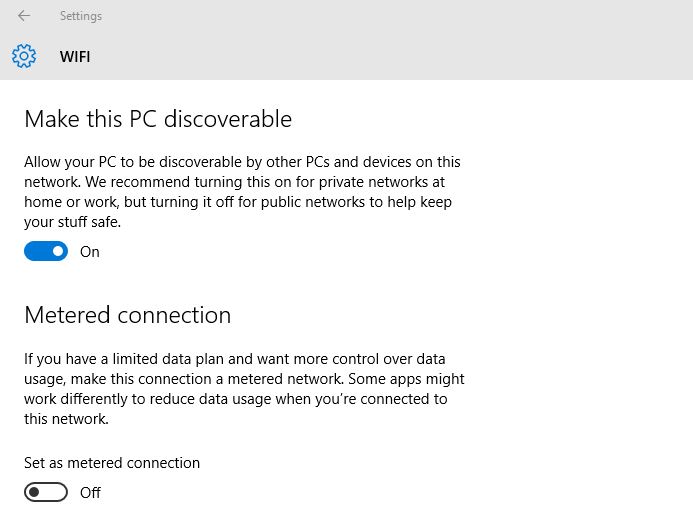Screen dimensions: 693x532
Task: Go back using the arrow icon
Action: tap(24, 16)
